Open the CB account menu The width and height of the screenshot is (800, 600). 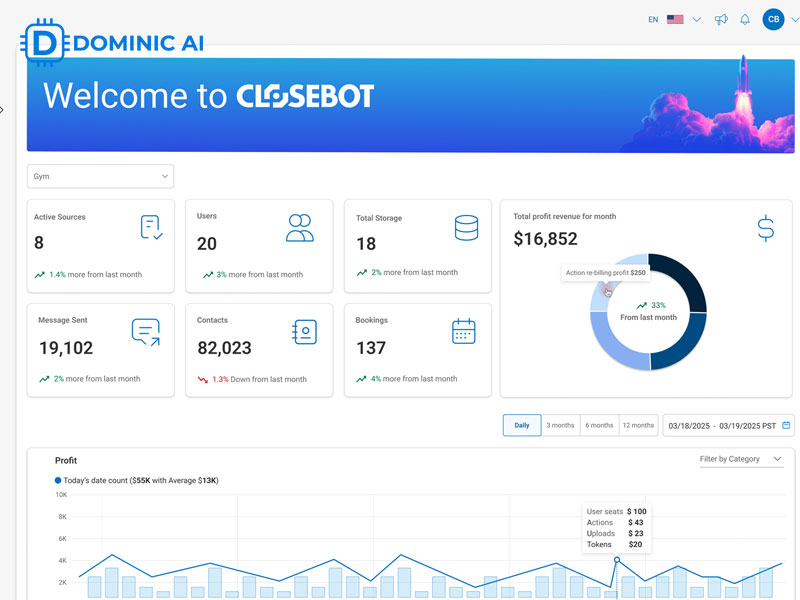(x=772, y=19)
